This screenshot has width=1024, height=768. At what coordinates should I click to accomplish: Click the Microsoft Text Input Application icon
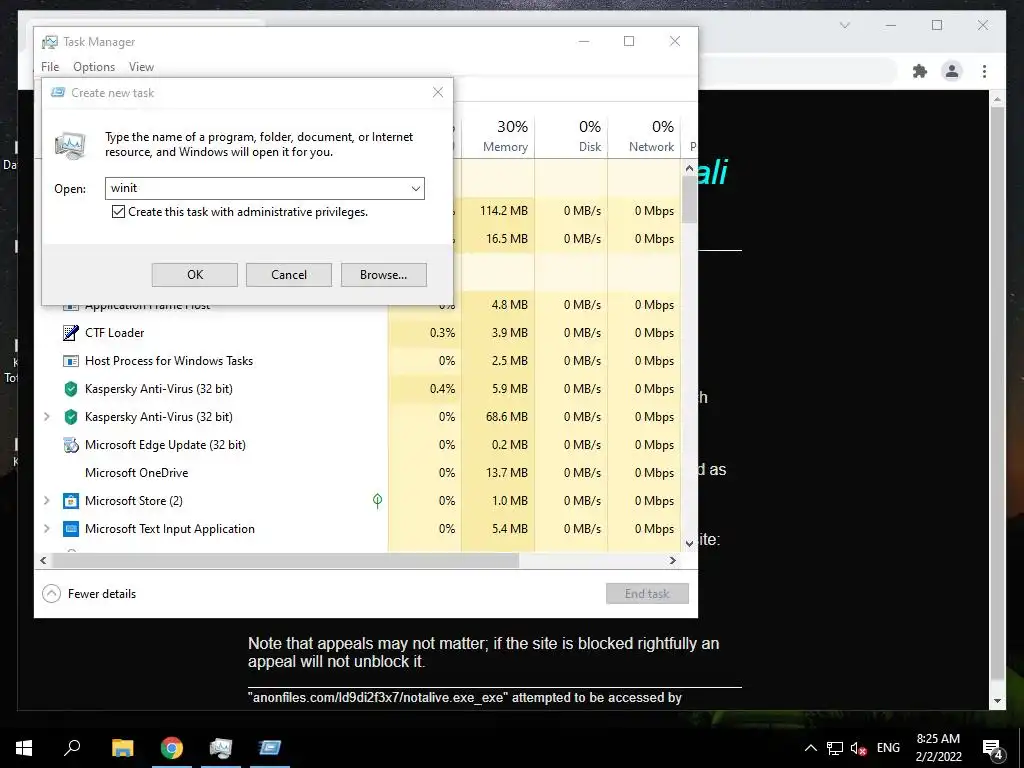(x=71, y=529)
